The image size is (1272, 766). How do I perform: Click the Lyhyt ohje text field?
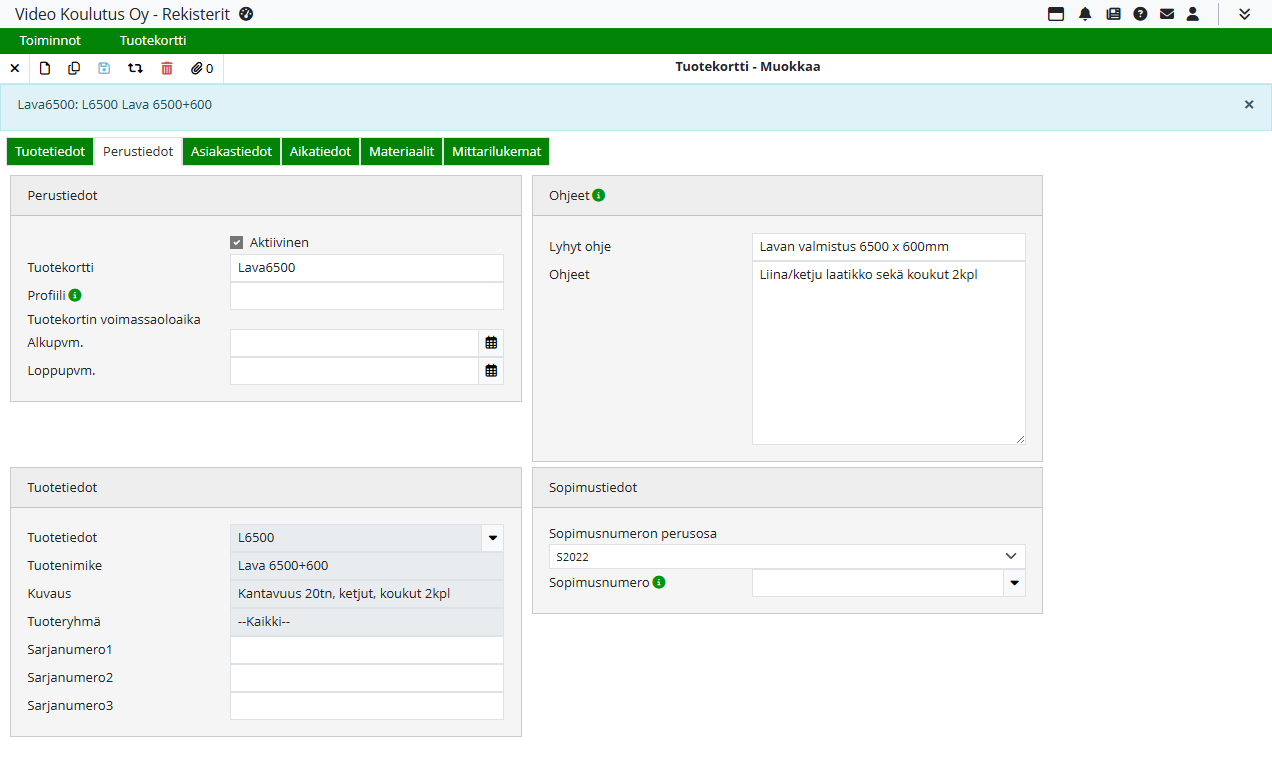888,247
